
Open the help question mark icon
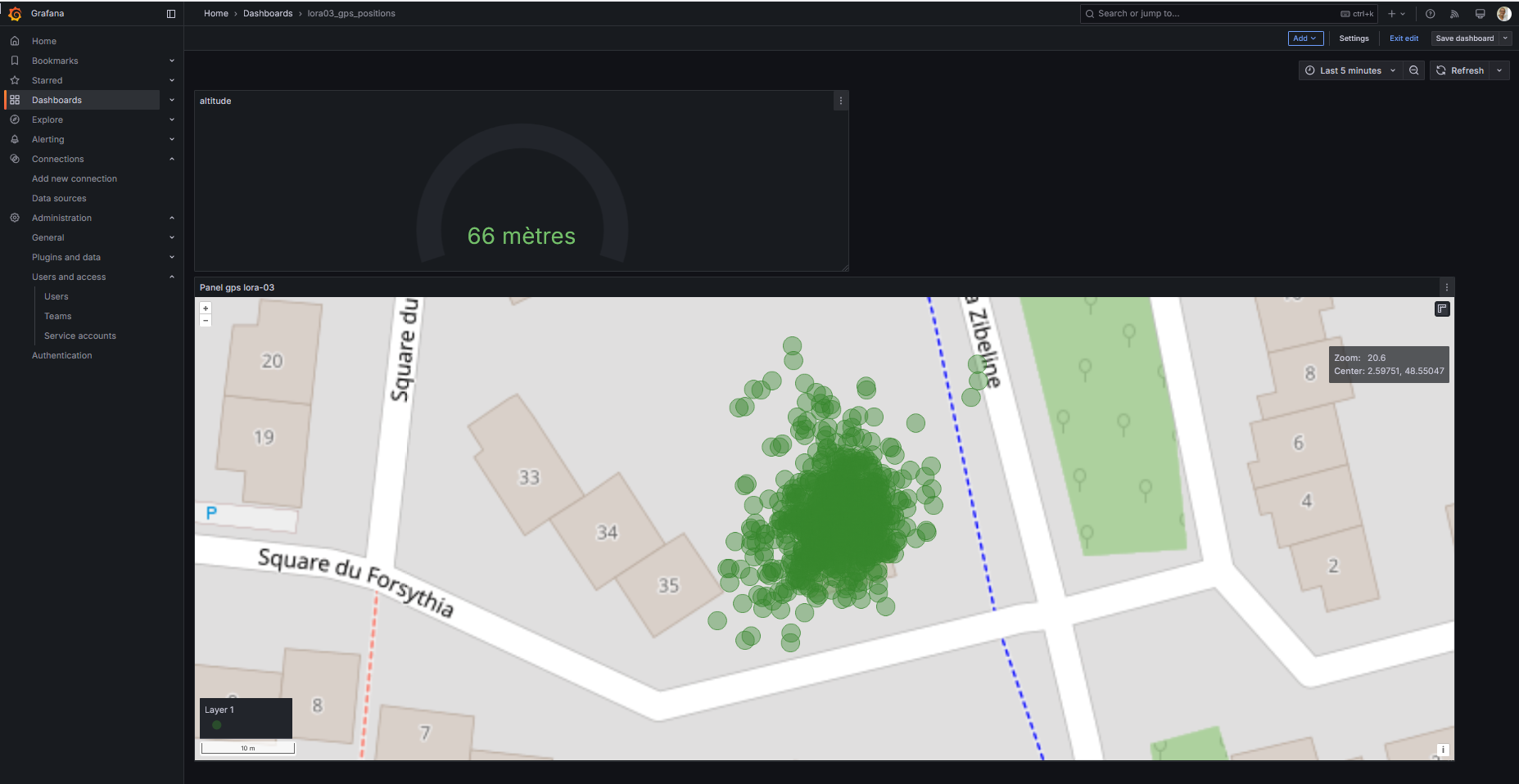[1430, 14]
